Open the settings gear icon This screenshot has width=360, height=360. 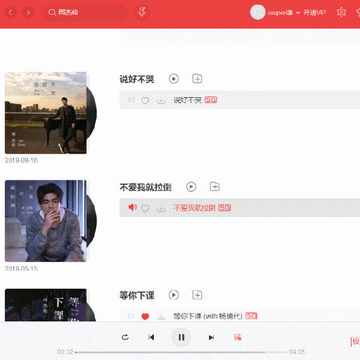click(341, 13)
